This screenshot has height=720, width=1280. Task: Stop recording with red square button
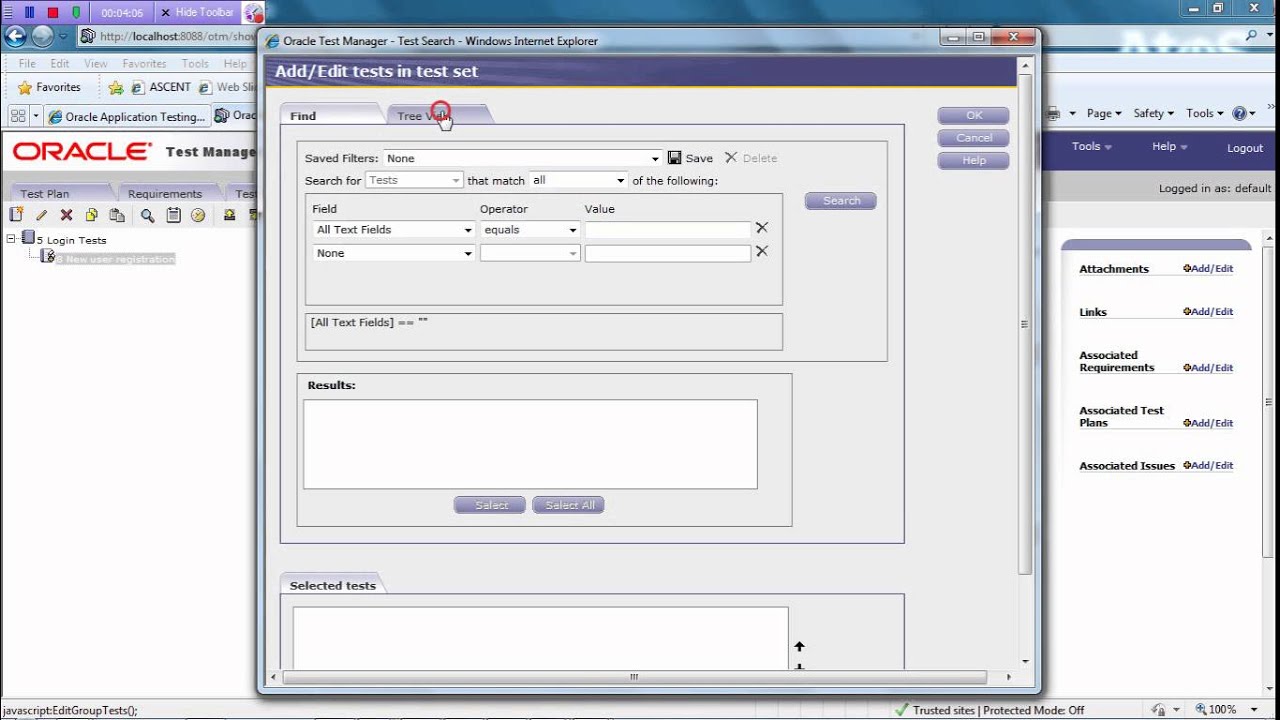point(52,12)
